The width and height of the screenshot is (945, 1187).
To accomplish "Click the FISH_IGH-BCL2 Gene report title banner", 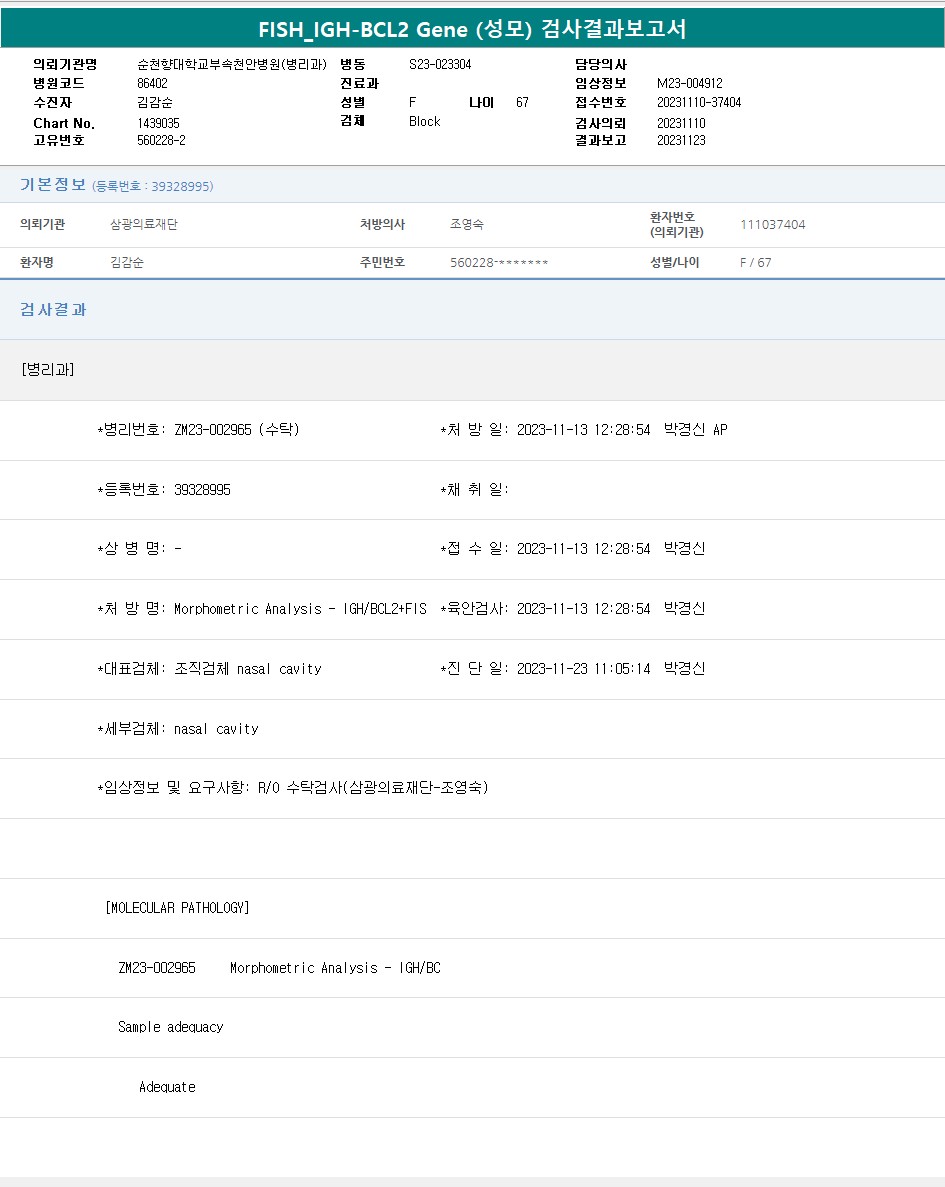I will pos(472,28).
